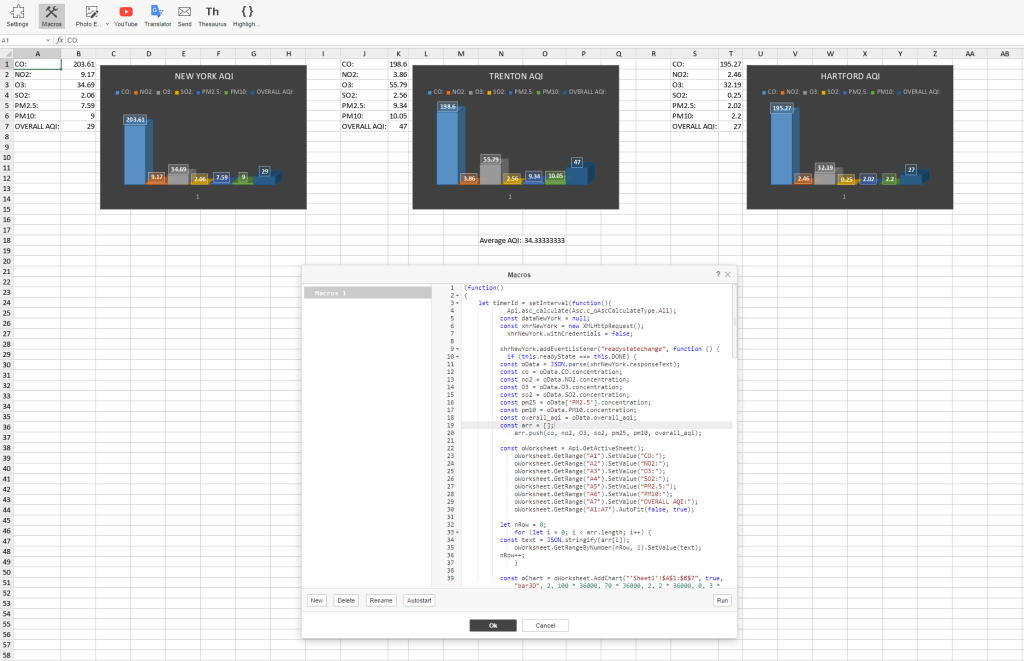The image size is (1024, 661).
Task: Cancel the Macros dialog
Action: pyautogui.click(x=545, y=625)
